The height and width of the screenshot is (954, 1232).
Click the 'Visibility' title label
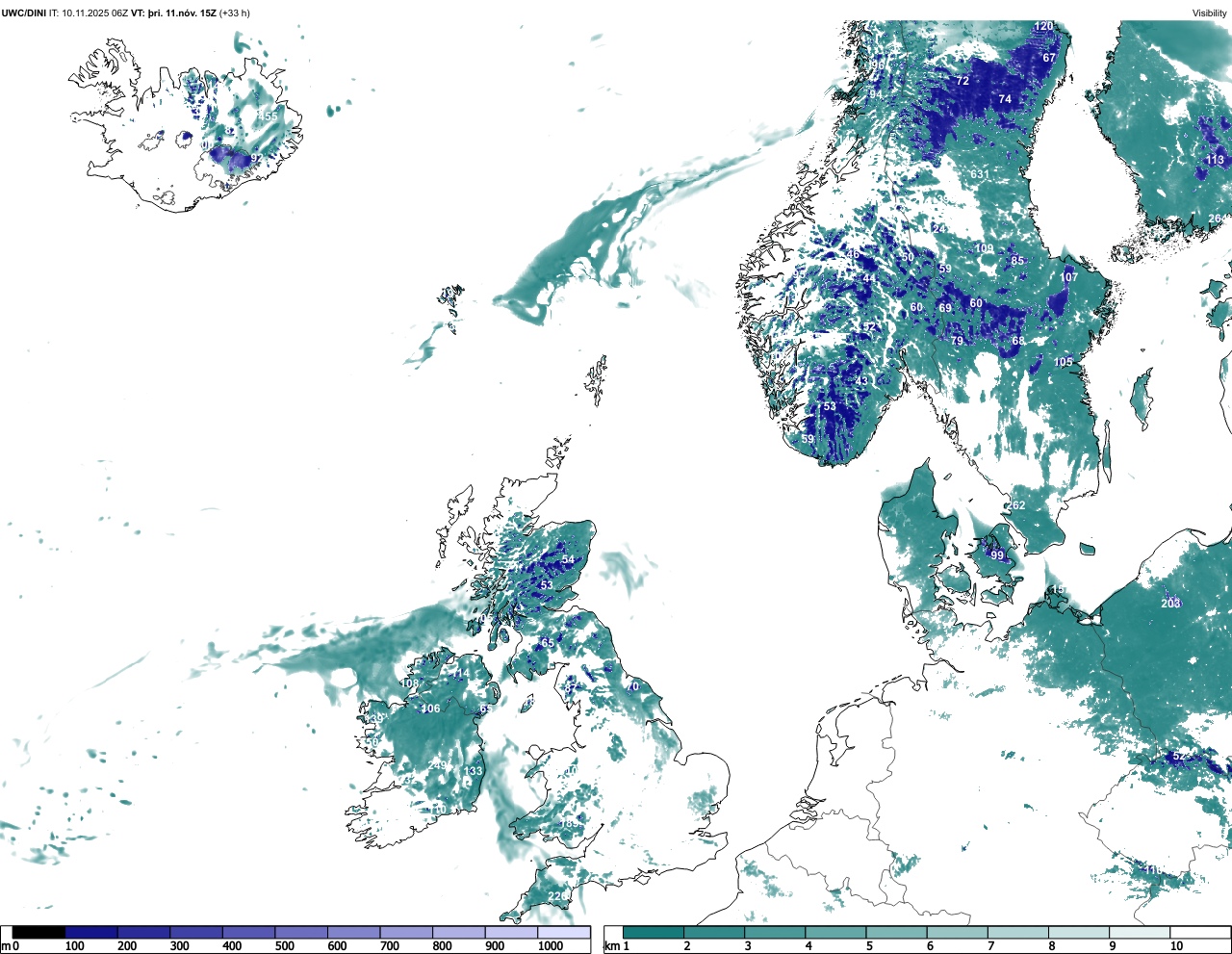pyautogui.click(x=1209, y=13)
